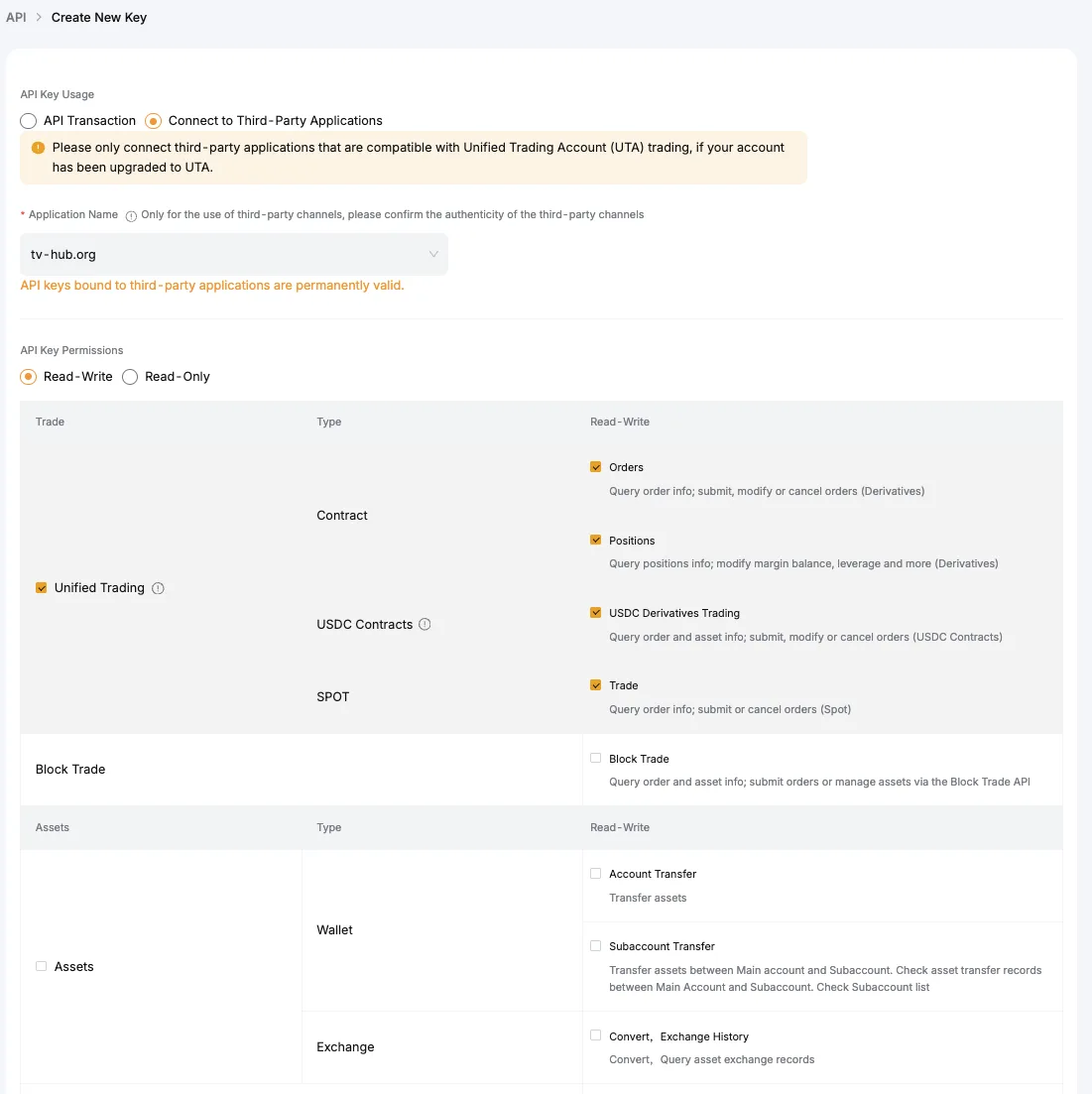Click the info icon next to USDC Contracts

[425, 625]
